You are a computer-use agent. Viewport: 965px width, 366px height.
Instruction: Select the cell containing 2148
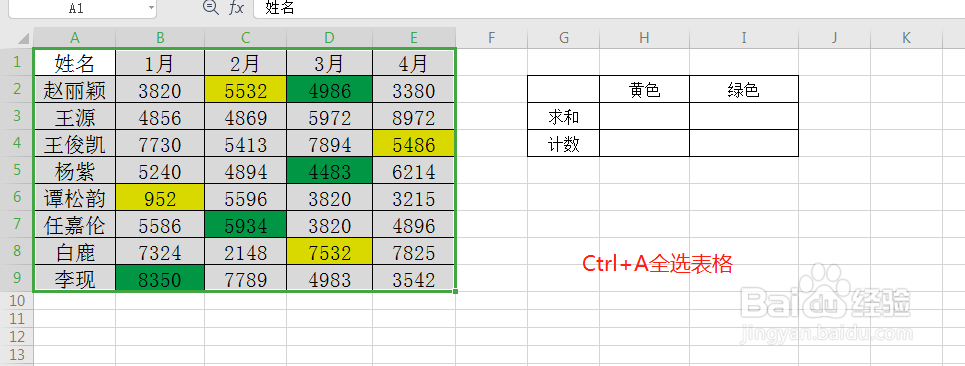click(x=246, y=252)
